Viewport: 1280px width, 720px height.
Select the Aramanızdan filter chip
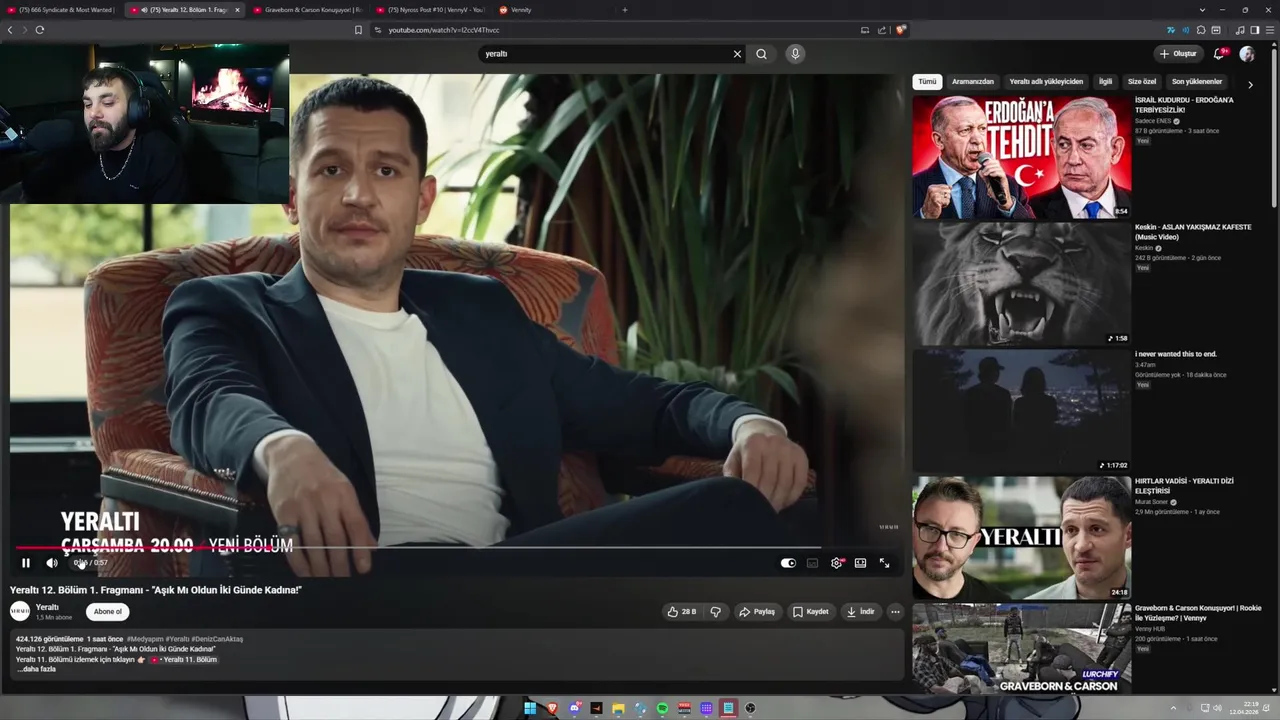(973, 82)
